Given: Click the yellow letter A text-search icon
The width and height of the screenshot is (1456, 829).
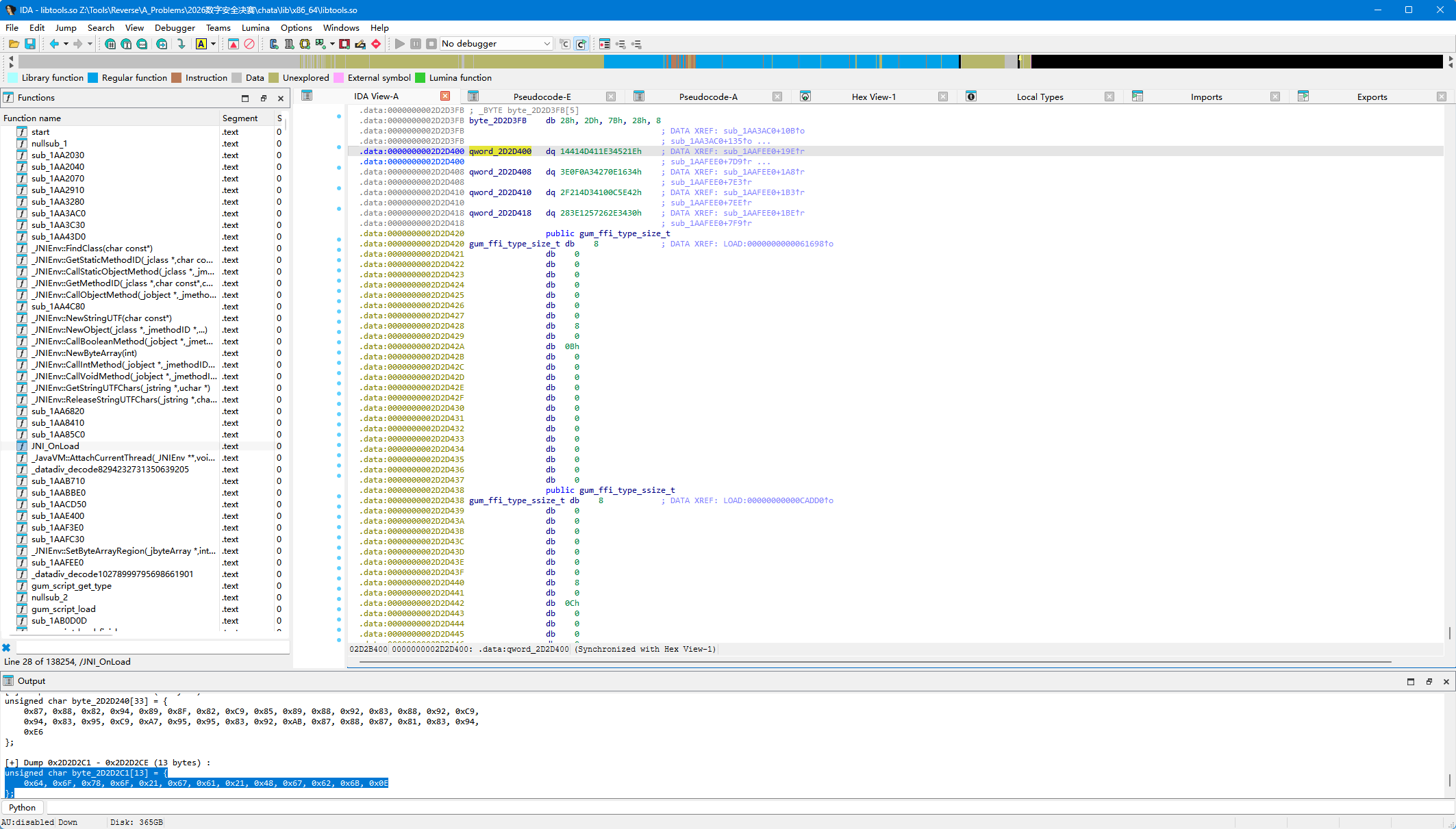Looking at the screenshot, I should (x=201, y=44).
